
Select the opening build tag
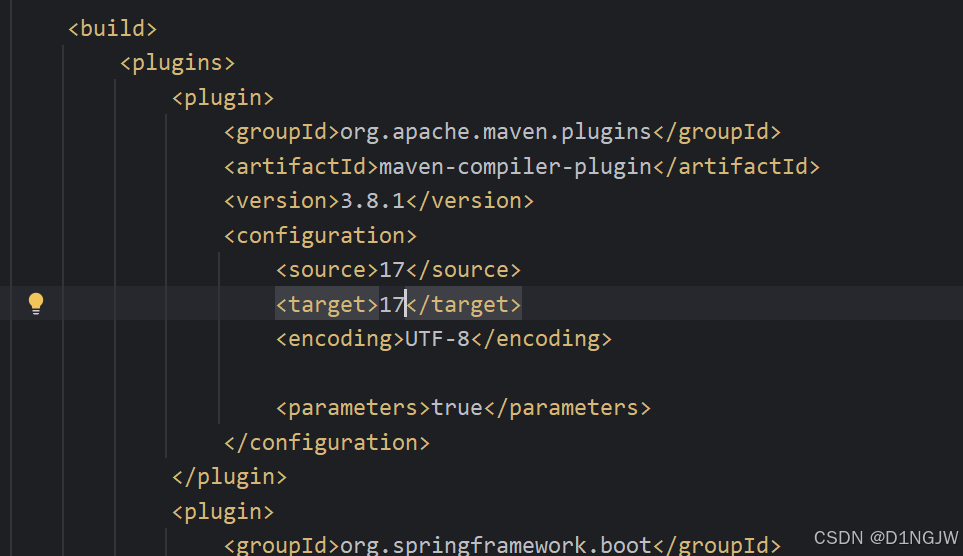112,29
